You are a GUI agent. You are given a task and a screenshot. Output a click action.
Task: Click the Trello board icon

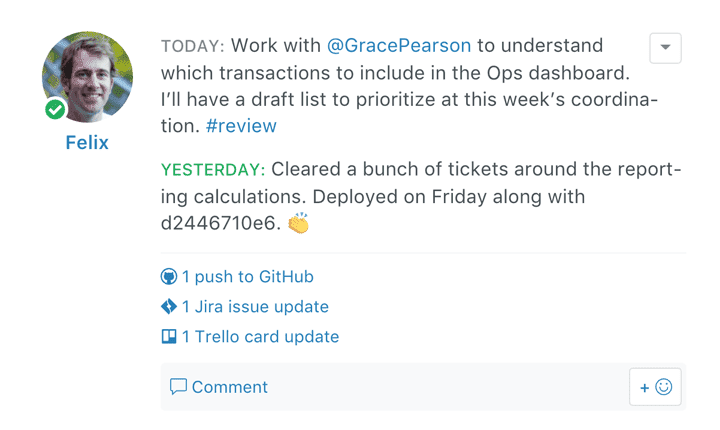coord(169,337)
